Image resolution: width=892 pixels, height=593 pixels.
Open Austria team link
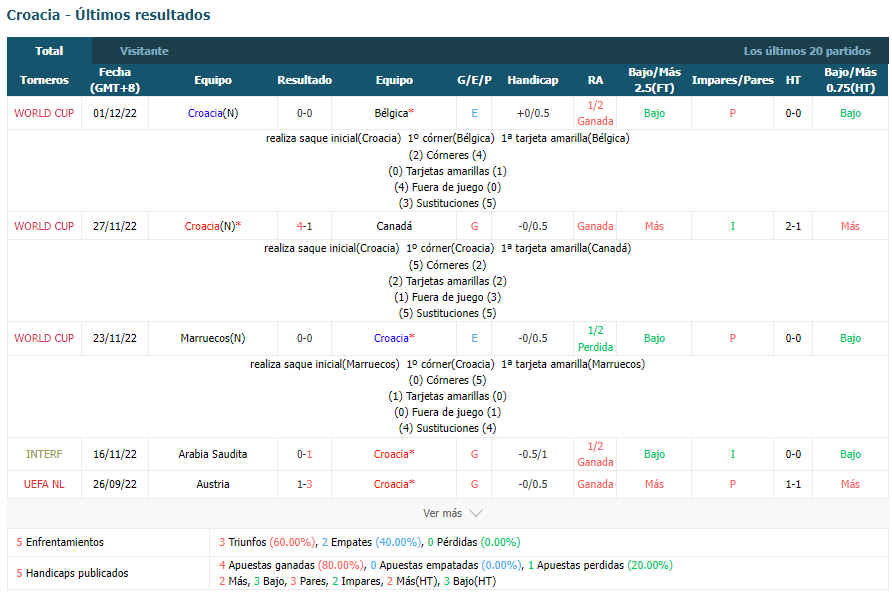point(213,484)
